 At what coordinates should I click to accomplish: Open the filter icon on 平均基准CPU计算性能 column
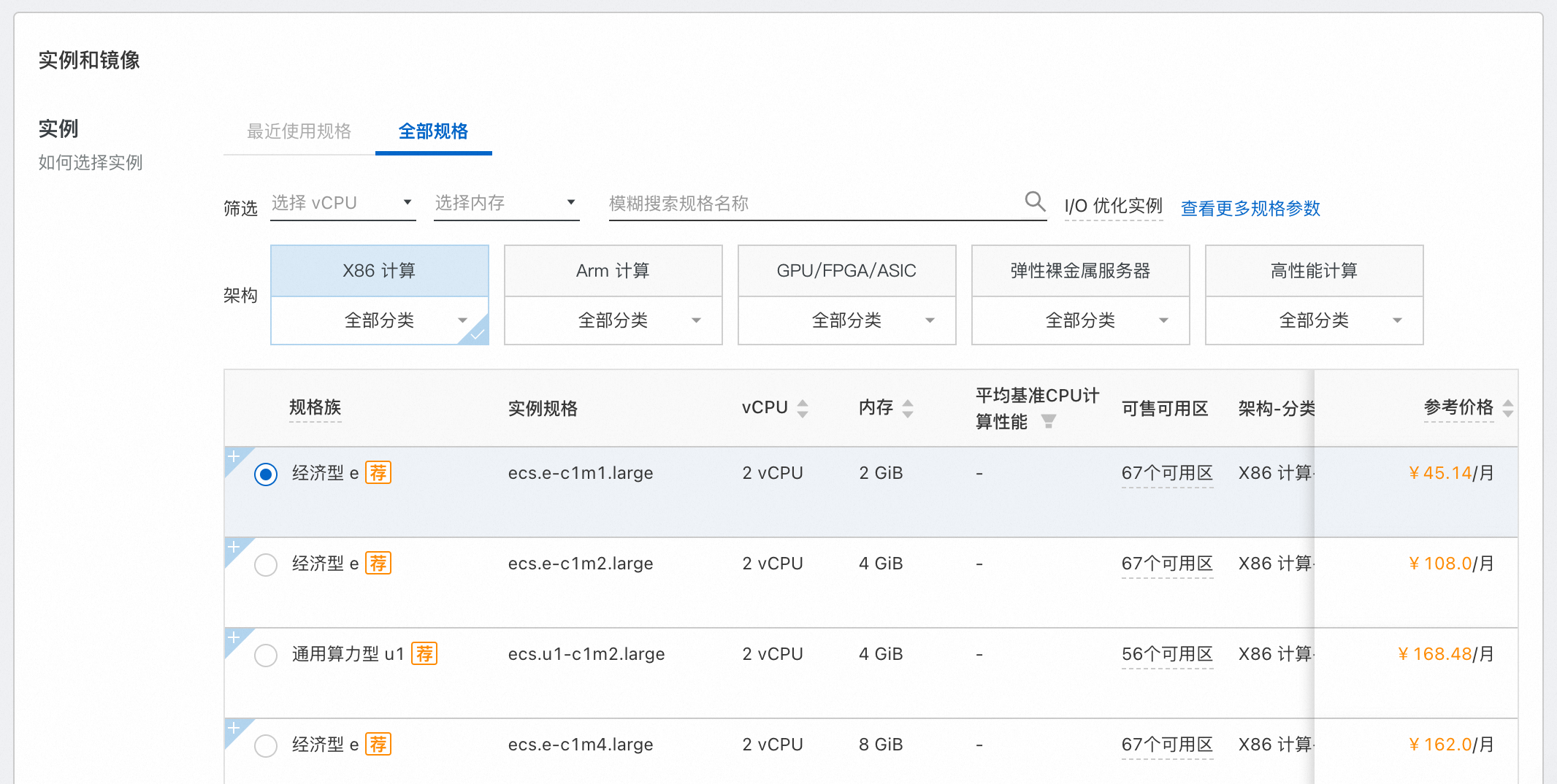coord(1049,421)
